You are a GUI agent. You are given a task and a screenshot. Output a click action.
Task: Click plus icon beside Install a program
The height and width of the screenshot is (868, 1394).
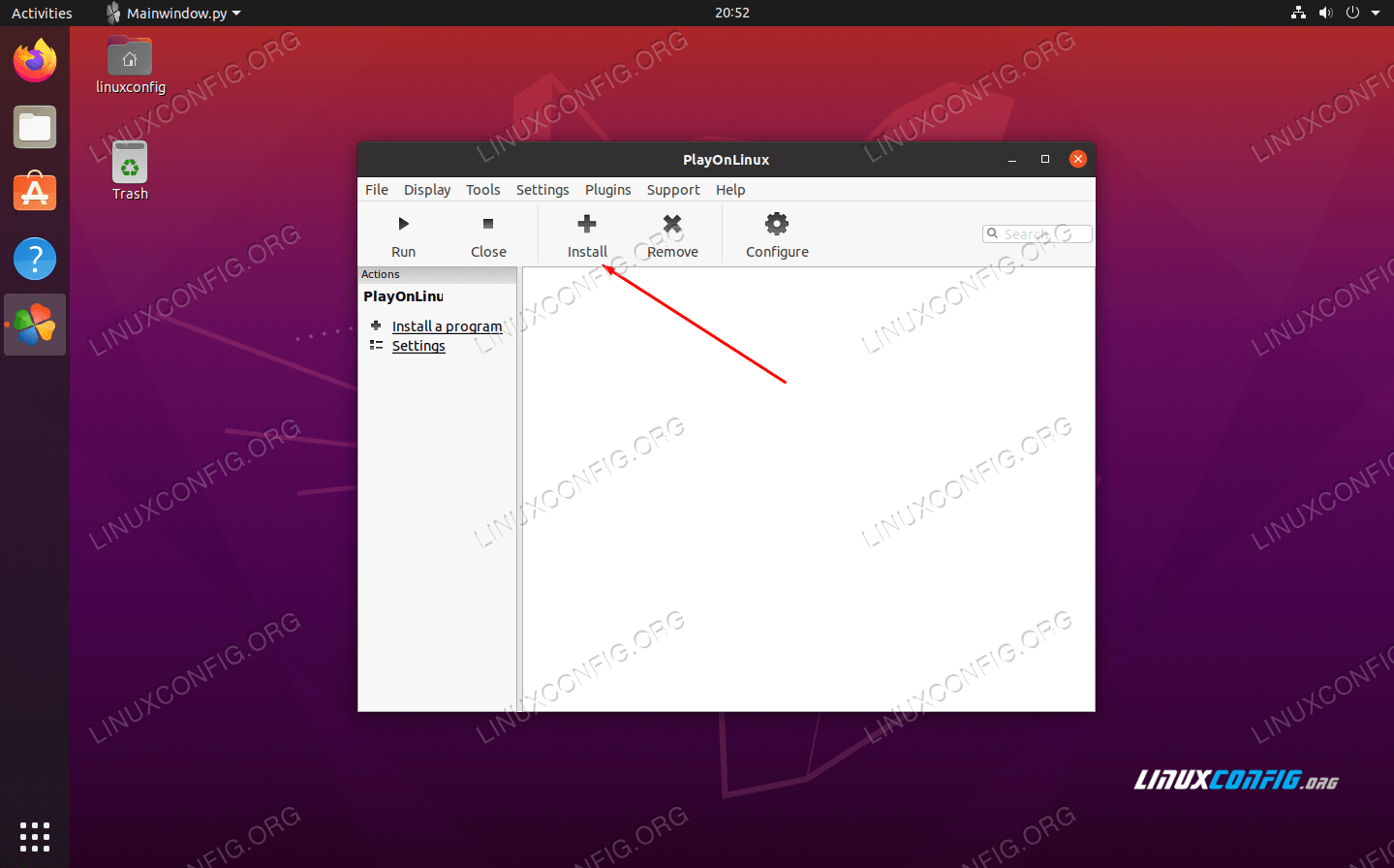pos(376,325)
